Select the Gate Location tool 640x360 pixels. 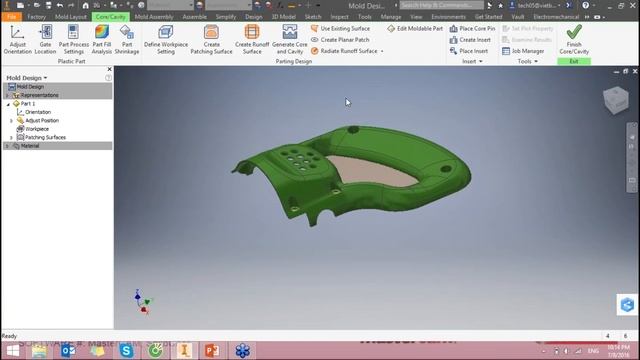45,40
